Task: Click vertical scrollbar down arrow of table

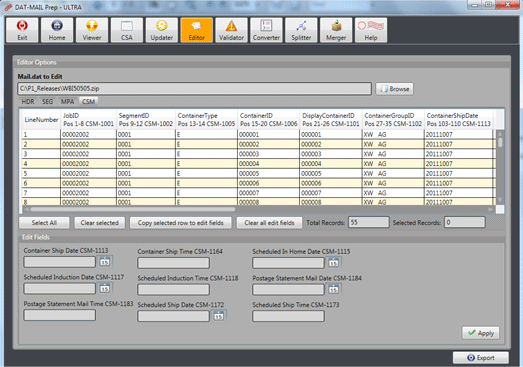Action: pyautogui.click(x=500, y=200)
